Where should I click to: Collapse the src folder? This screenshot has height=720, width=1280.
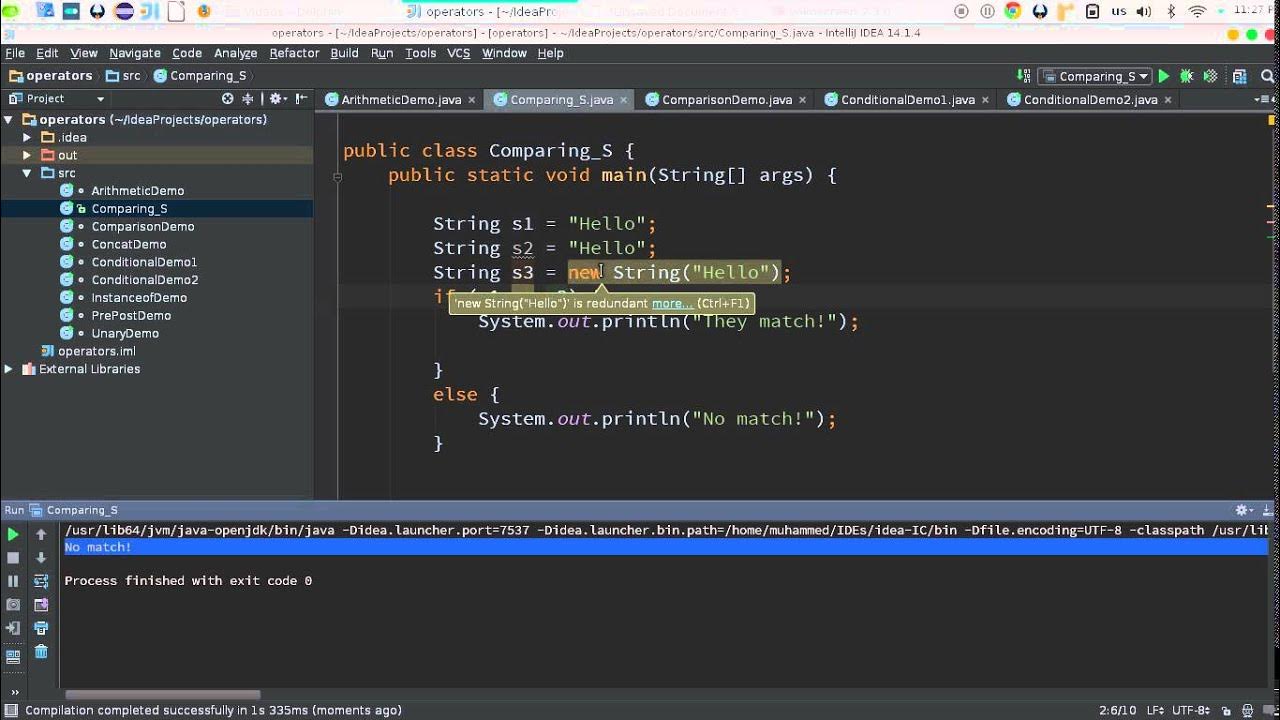point(27,173)
